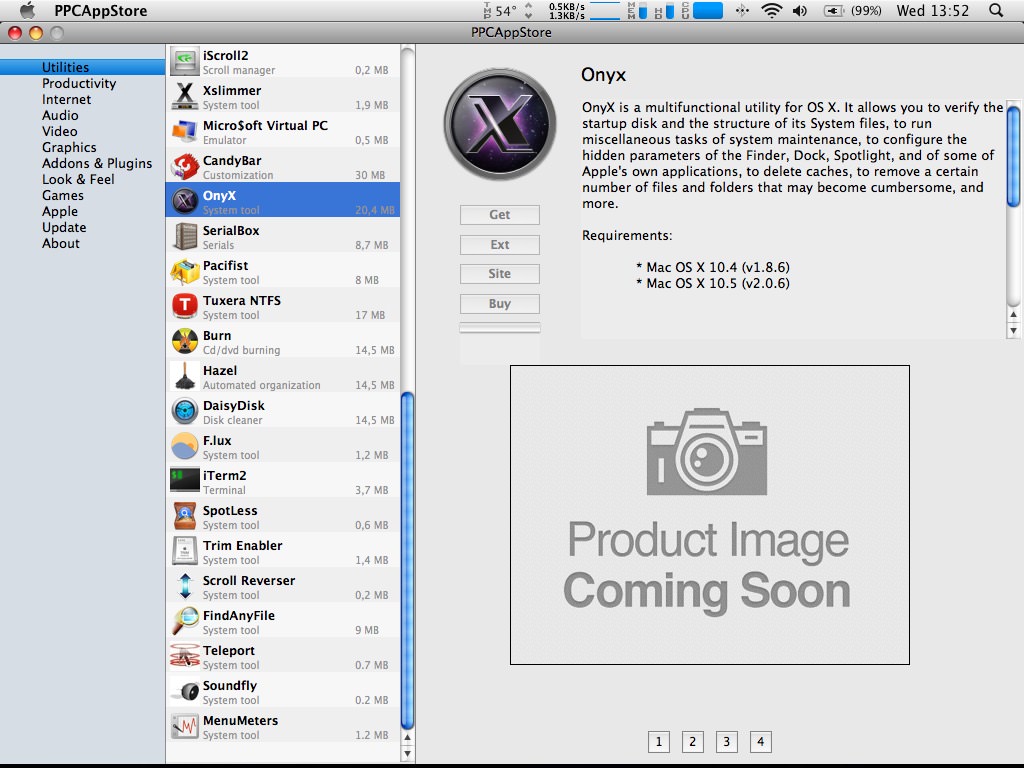Screen dimensions: 1024x768
Task: Click the Get button
Action: (x=500, y=215)
